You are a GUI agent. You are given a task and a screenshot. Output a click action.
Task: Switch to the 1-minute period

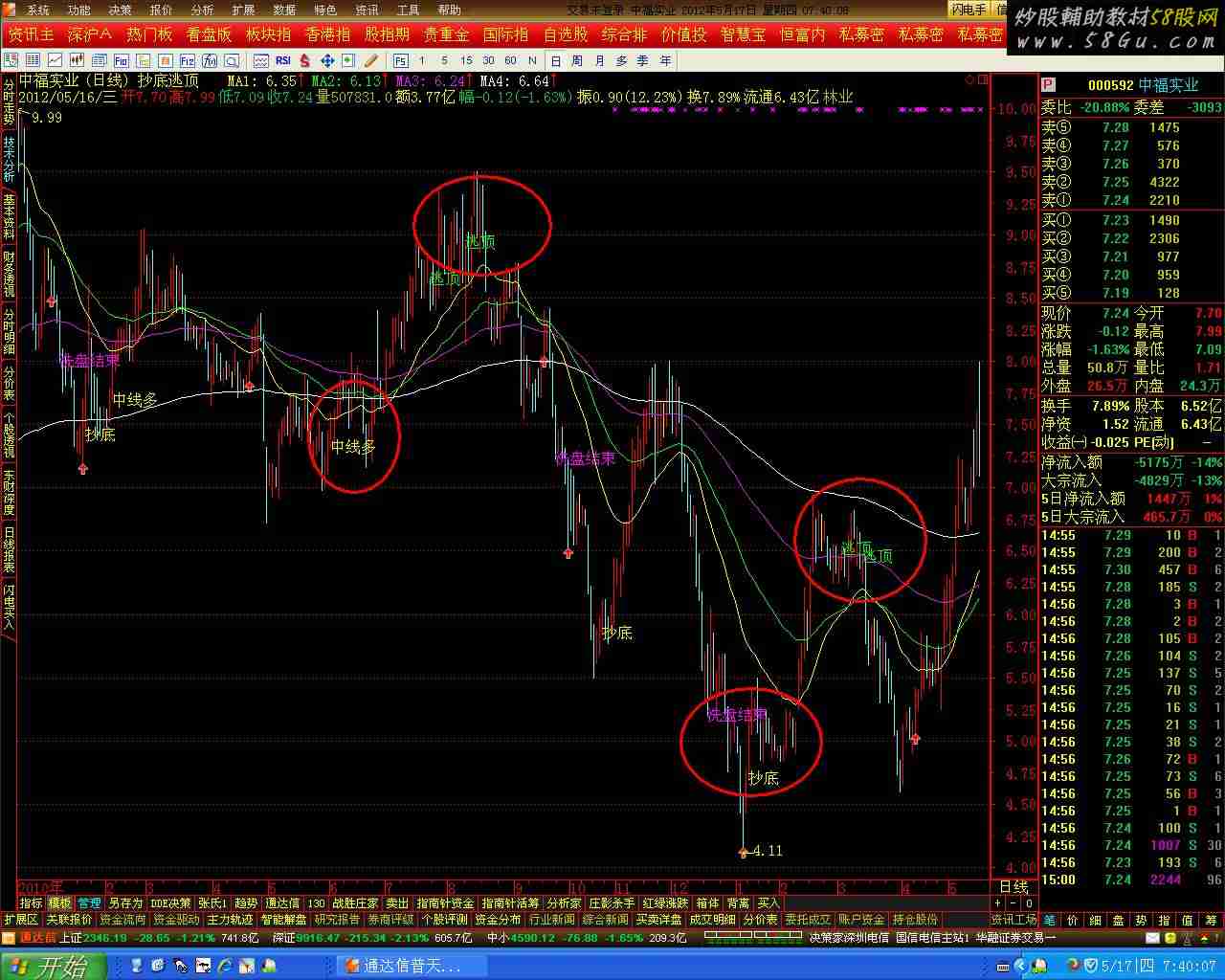[422, 60]
